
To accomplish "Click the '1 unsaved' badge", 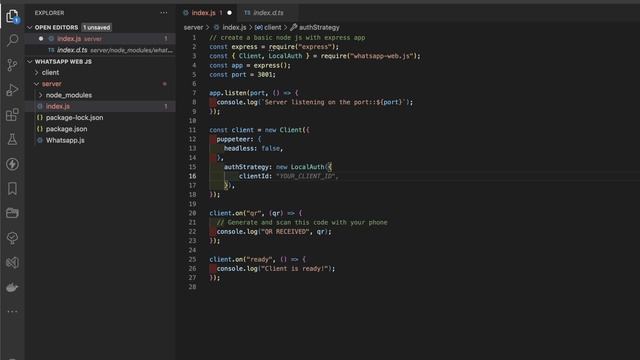I will point(96,27).
